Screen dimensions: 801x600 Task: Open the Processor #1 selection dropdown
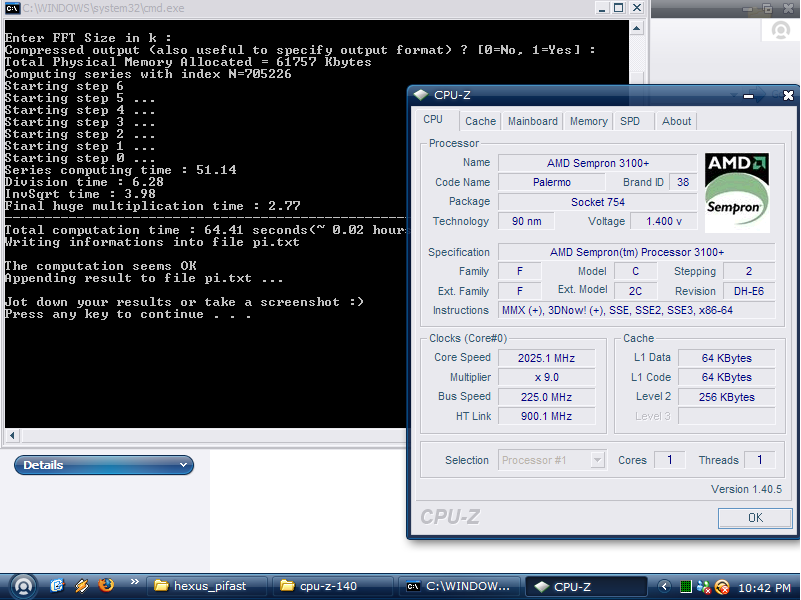point(552,460)
